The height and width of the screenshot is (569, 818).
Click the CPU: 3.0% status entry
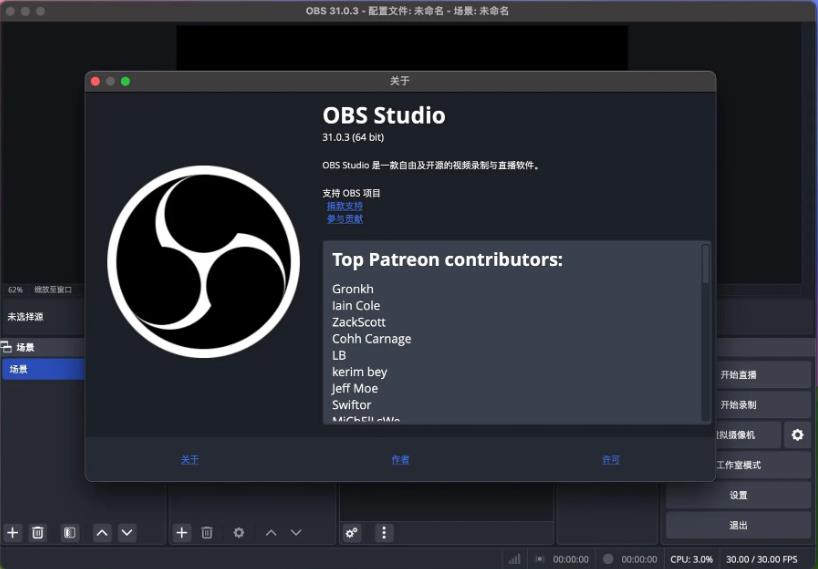coord(691,559)
